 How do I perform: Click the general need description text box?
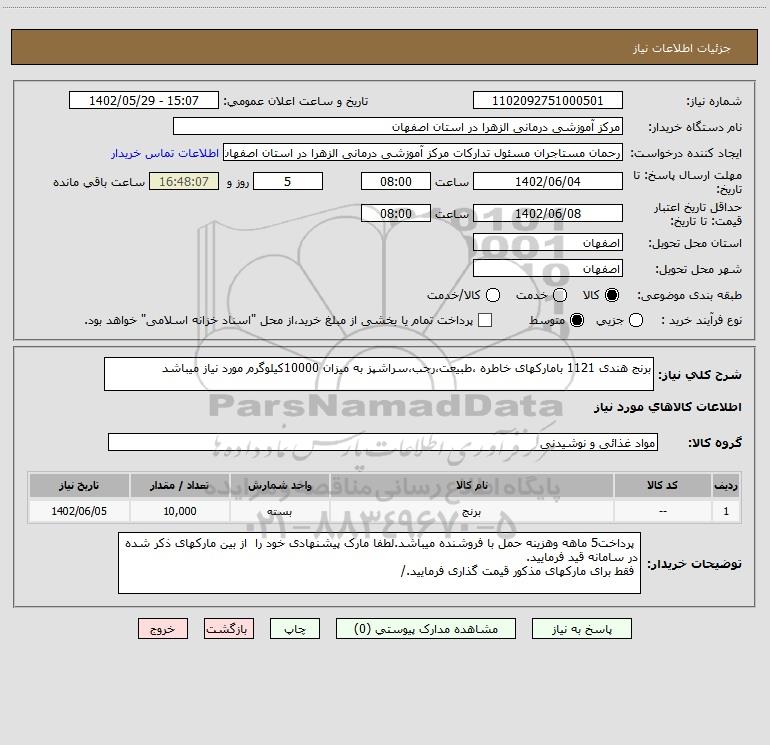tap(379, 374)
